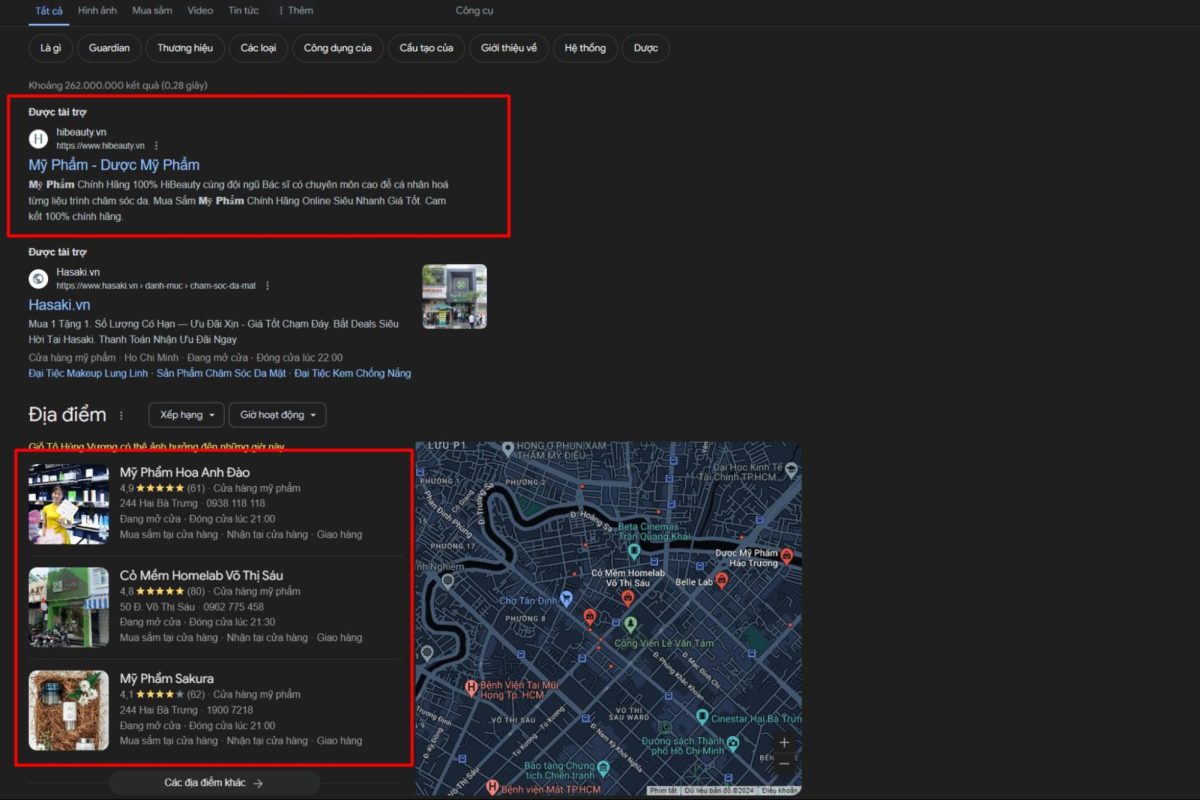Open three-dot menu next to hibeauty.vn URL
This screenshot has width=1200, height=800.
point(156,146)
